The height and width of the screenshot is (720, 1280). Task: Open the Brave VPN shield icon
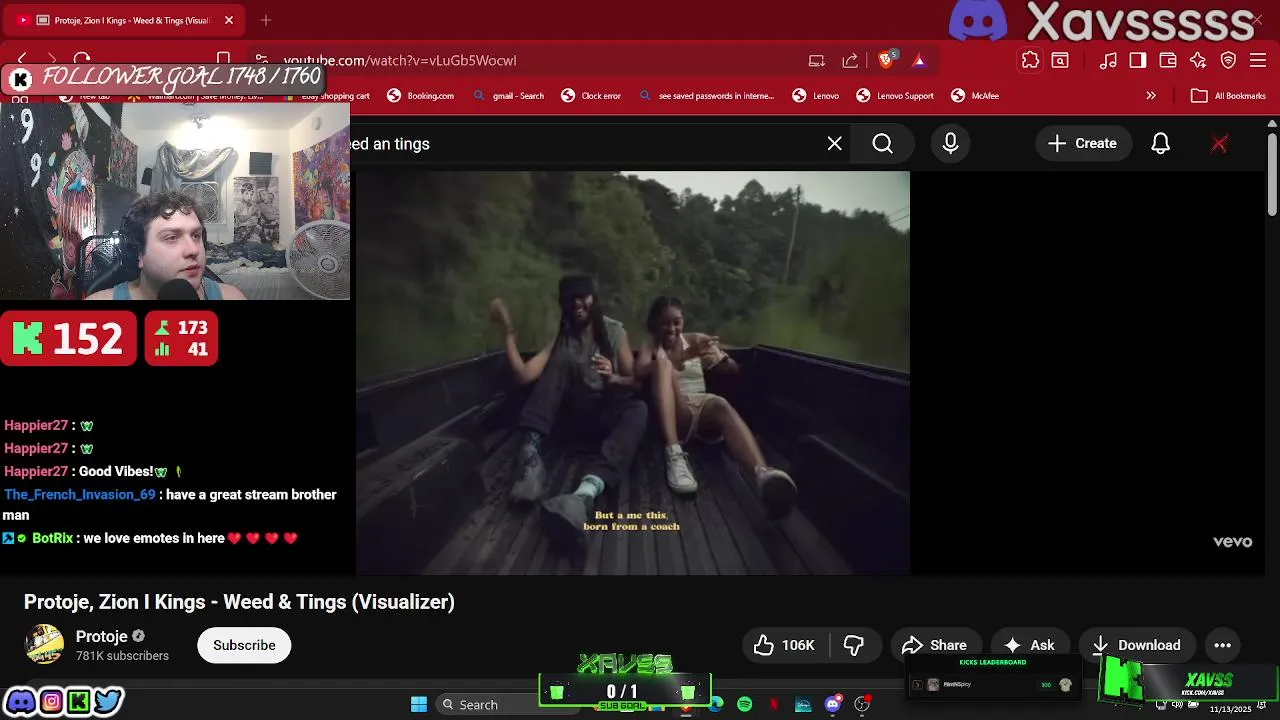coord(1228,60)
